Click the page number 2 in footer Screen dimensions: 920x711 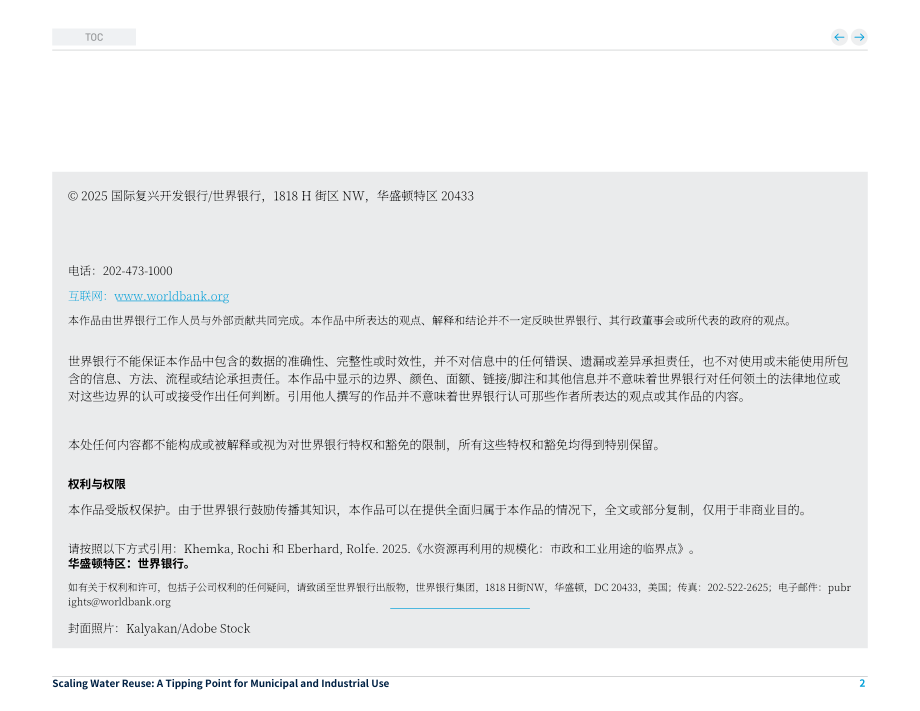click(862, 683)
